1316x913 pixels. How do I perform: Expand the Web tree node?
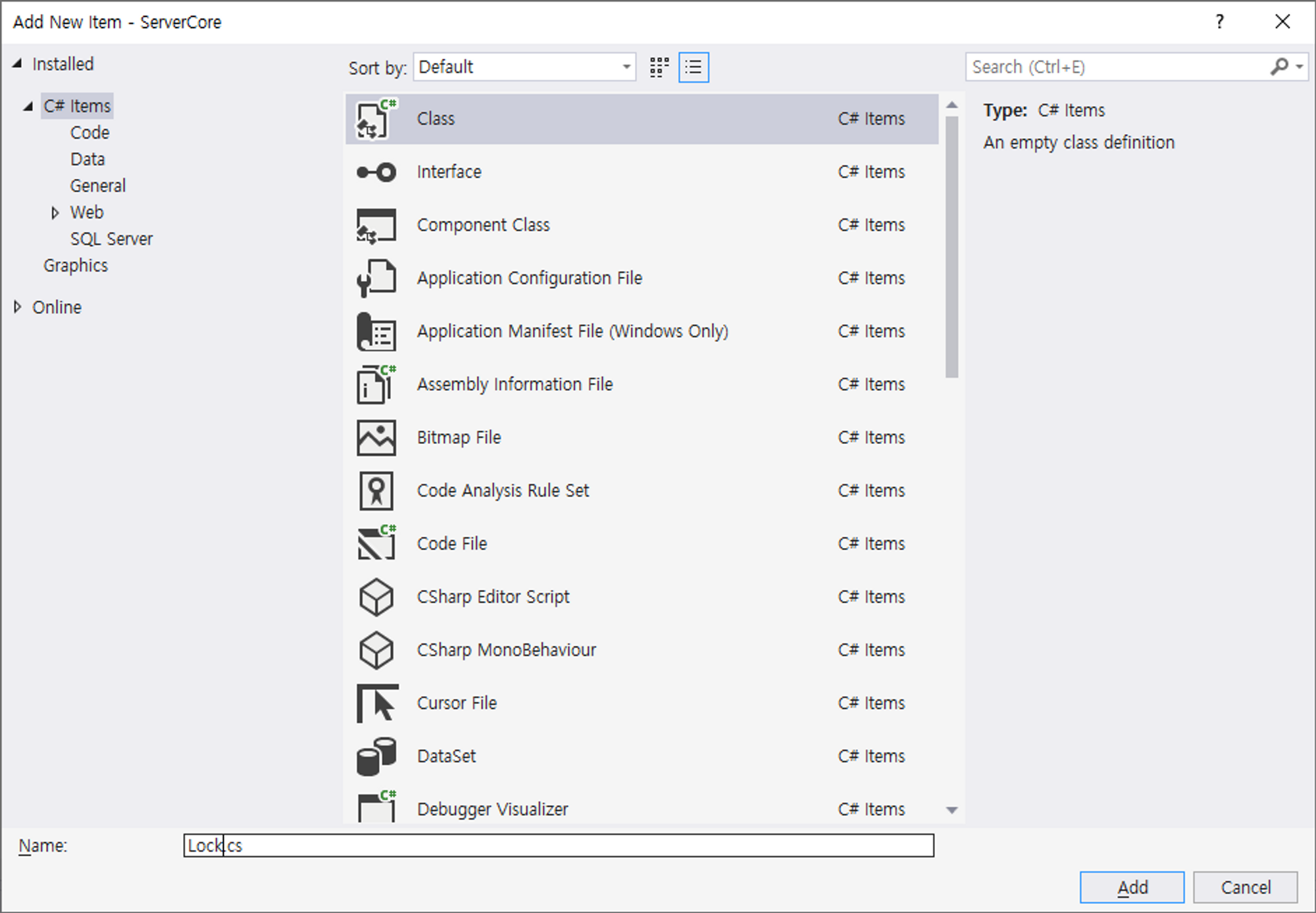pos(55,212)
